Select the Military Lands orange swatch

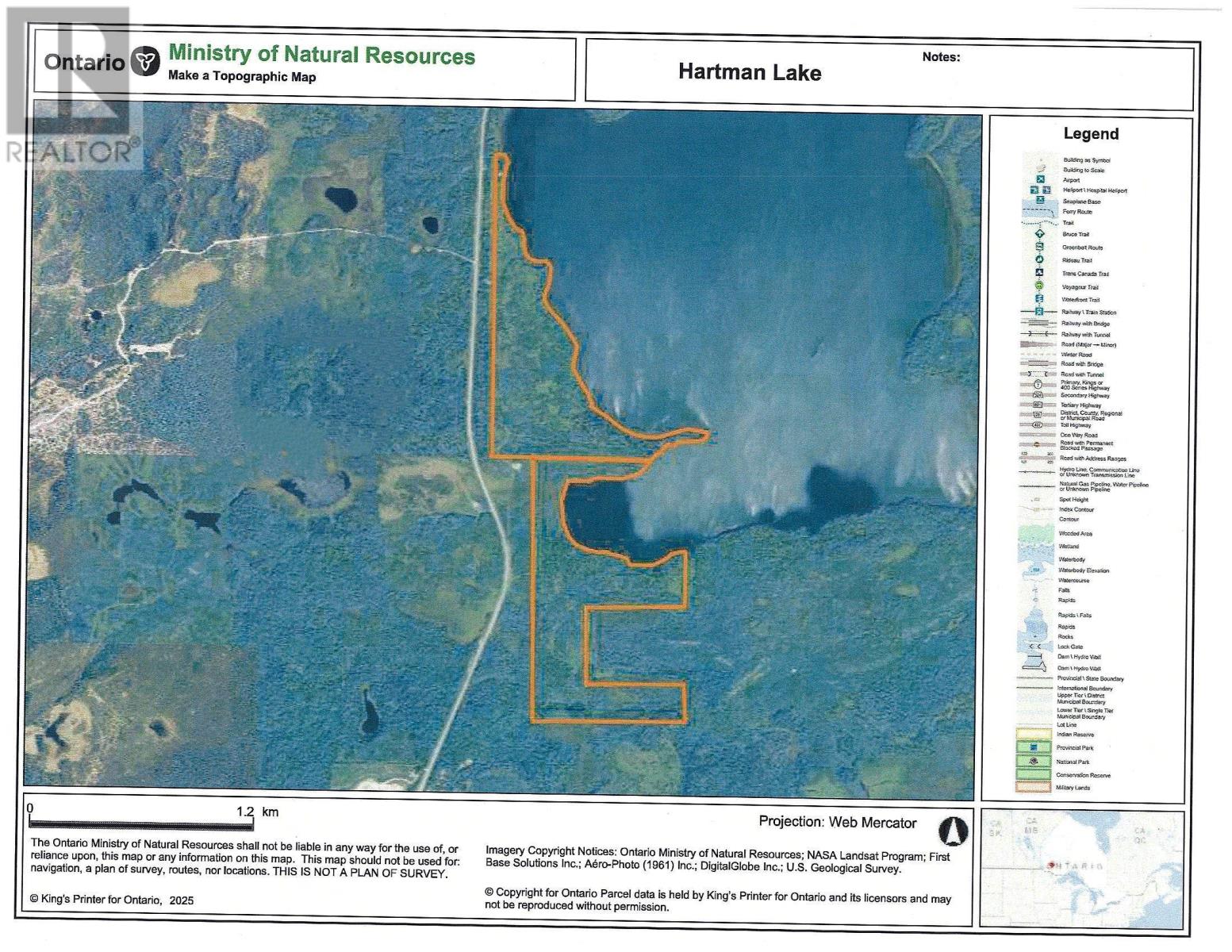pos(1034,786)
